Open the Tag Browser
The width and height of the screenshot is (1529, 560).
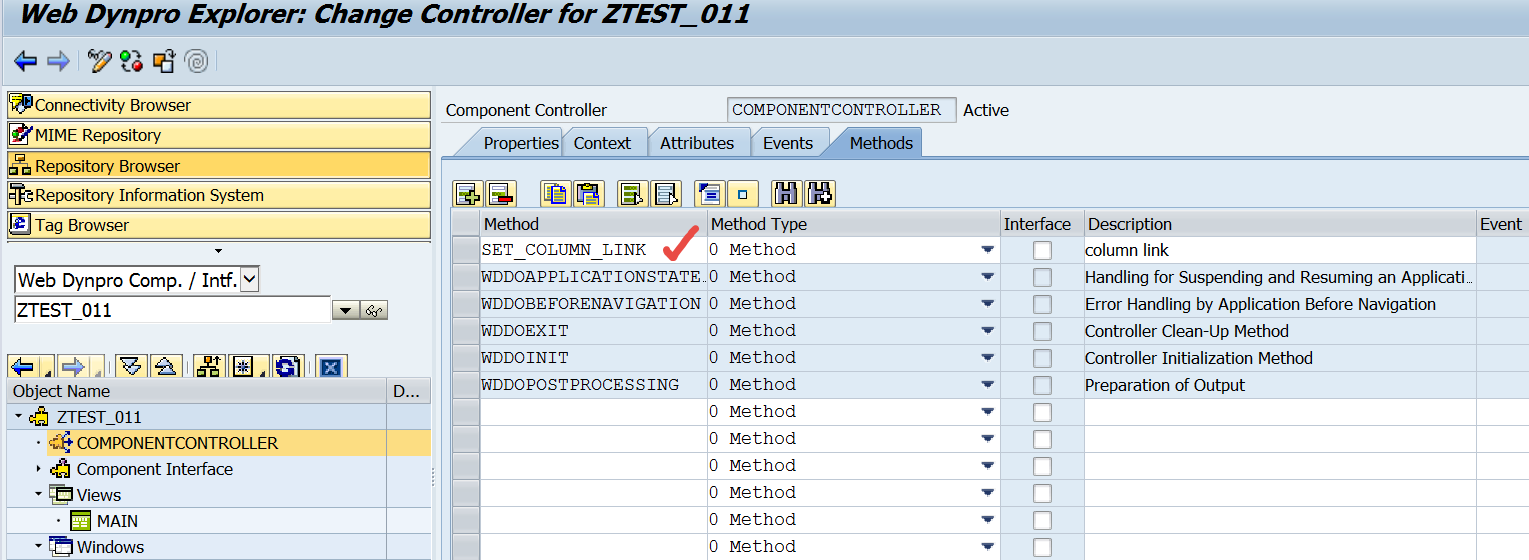click(219, 225)
